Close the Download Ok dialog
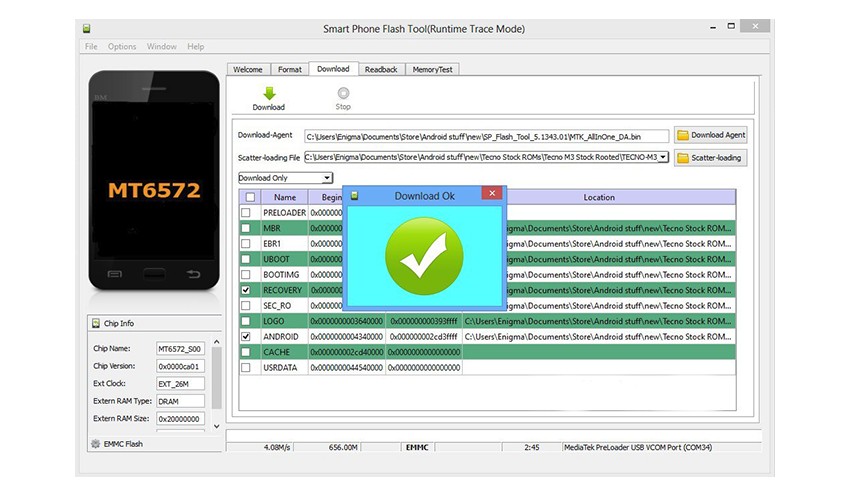 click(x=492, y=193)
